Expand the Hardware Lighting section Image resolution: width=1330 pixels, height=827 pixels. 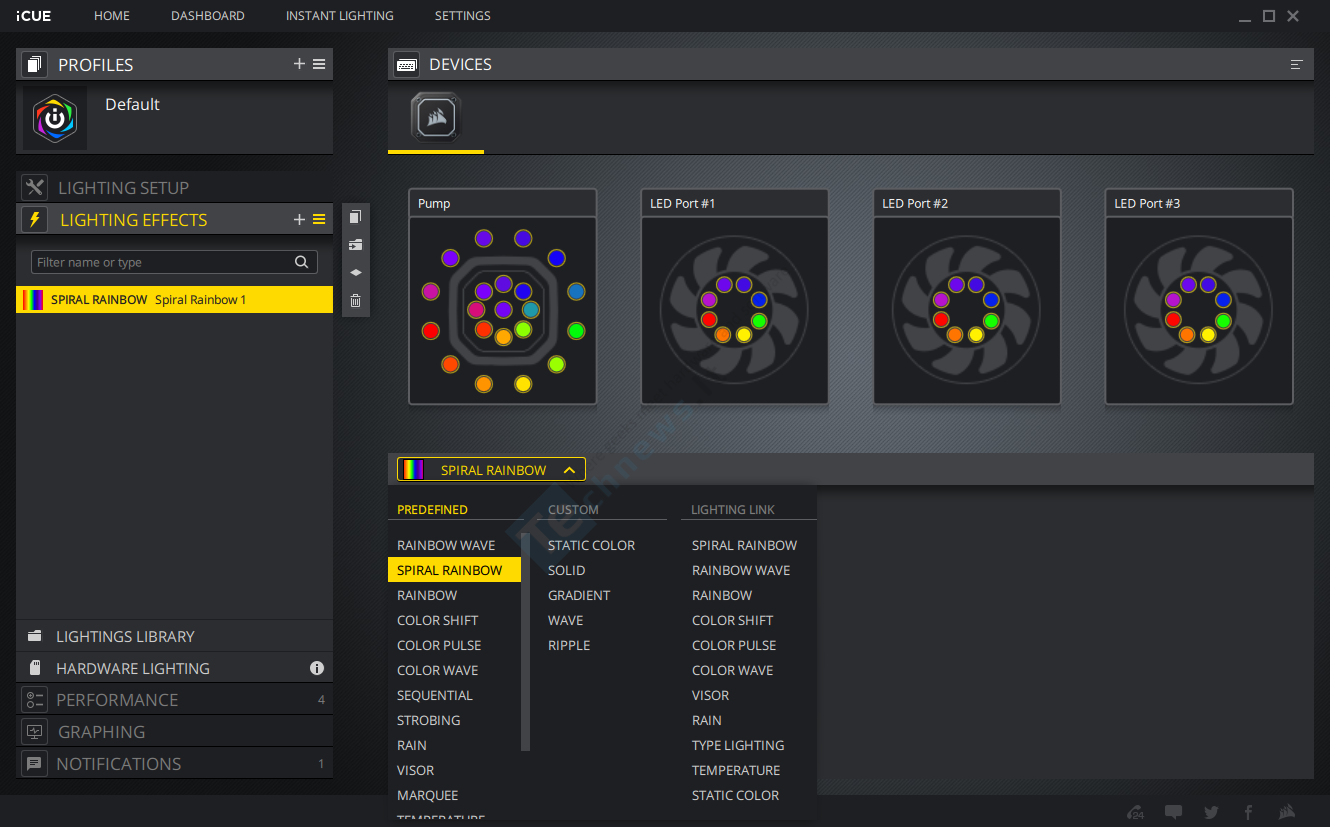pyautogui.click(x=174, y=668)
